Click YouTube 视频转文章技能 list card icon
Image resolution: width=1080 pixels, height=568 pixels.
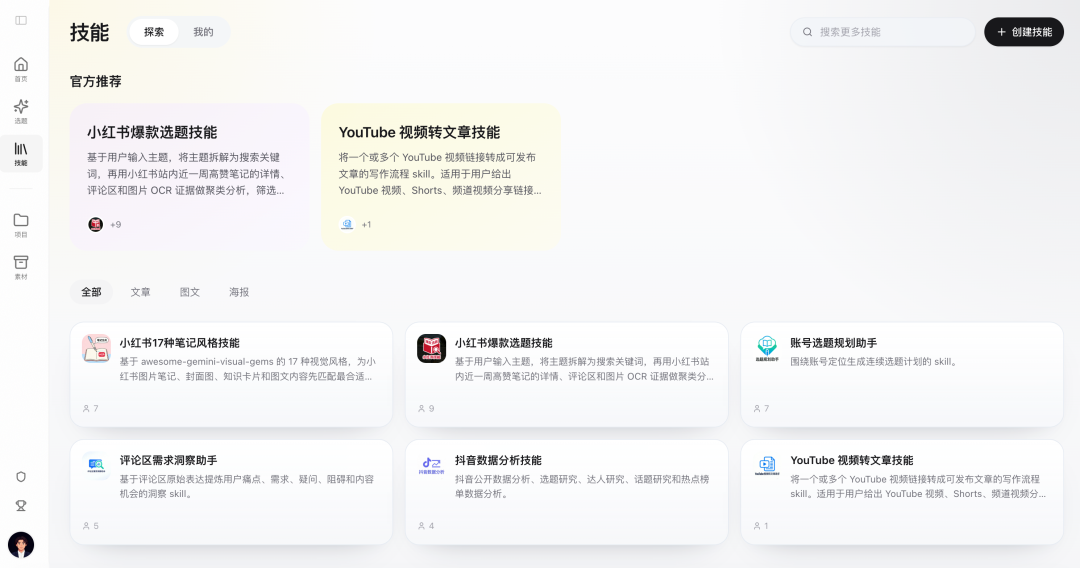[x=767, y=466]
